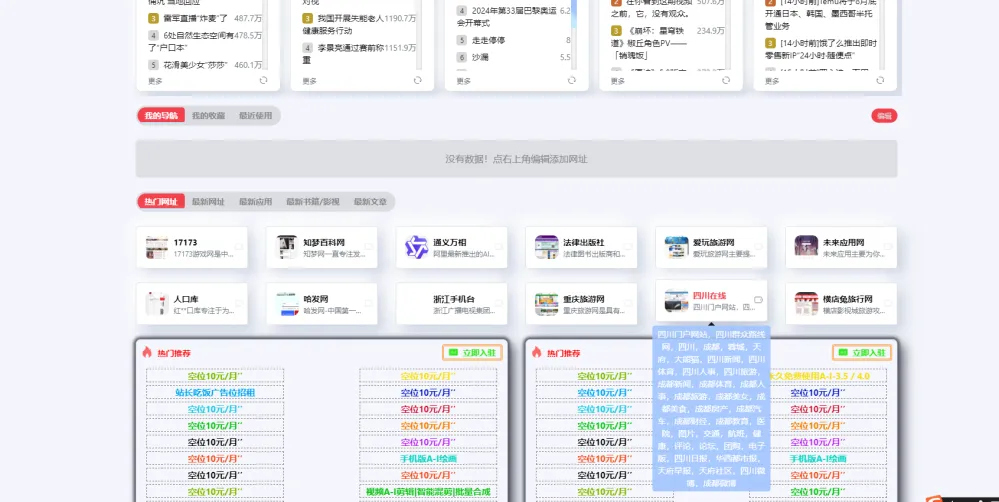Click 立即入驻 in left 热门推荐 panel

[x=470, y=353]
